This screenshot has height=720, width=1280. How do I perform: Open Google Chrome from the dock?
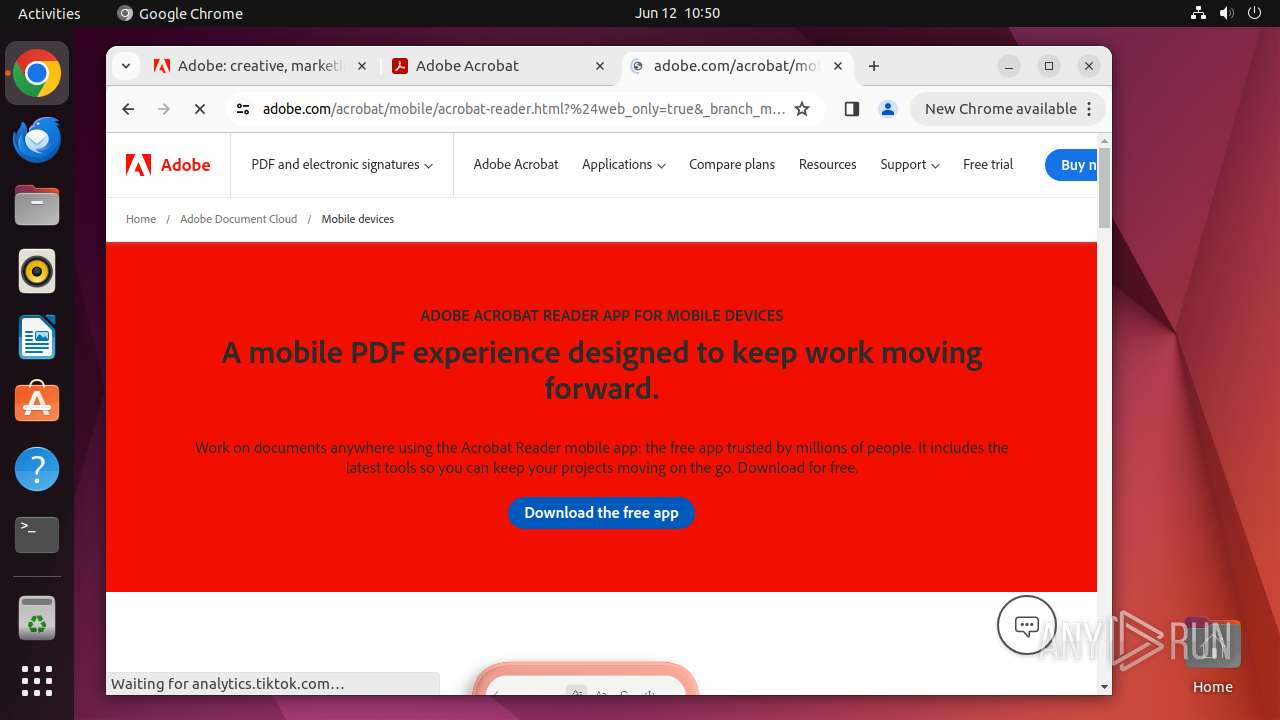pyautogui.click(x=37, y=74)
